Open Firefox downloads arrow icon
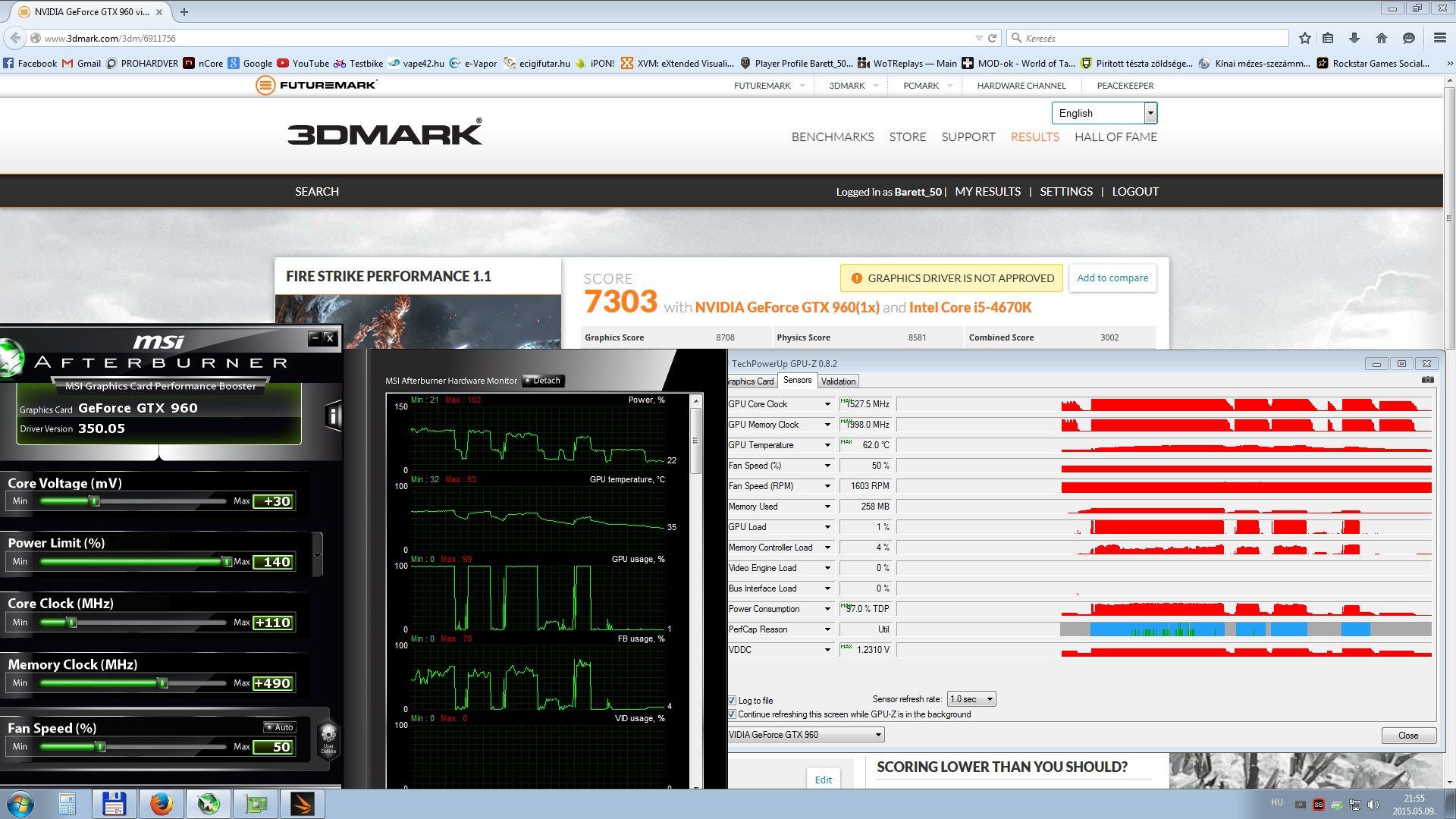The image size is (1456, 819). point(1354,38)
